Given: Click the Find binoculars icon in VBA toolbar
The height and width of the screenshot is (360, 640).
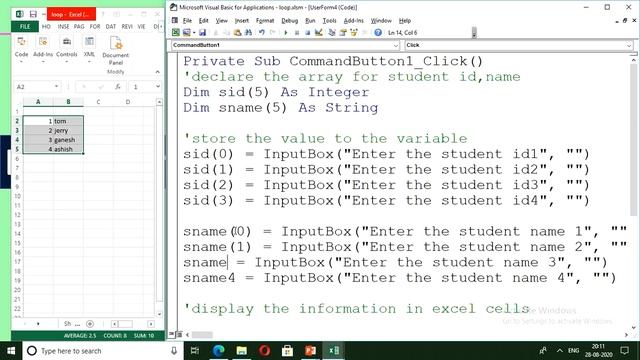Looking at the screenshot, I should coord(248,33).
